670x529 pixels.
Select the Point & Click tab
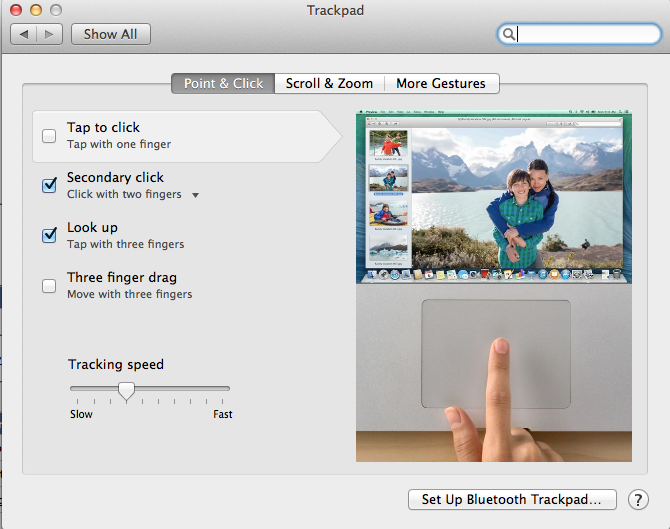click(x=223, y=83)
